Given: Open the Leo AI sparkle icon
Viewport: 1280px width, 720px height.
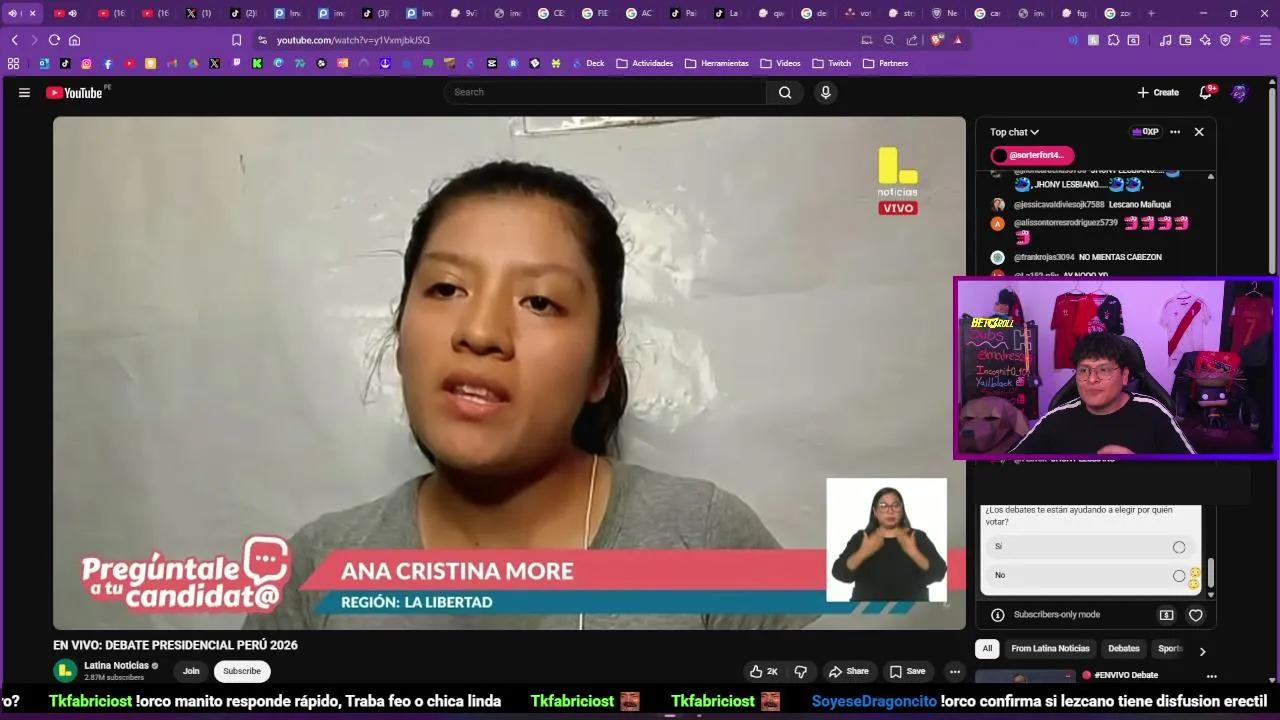Looking at the screenshot, I should tap(1205, 40).
